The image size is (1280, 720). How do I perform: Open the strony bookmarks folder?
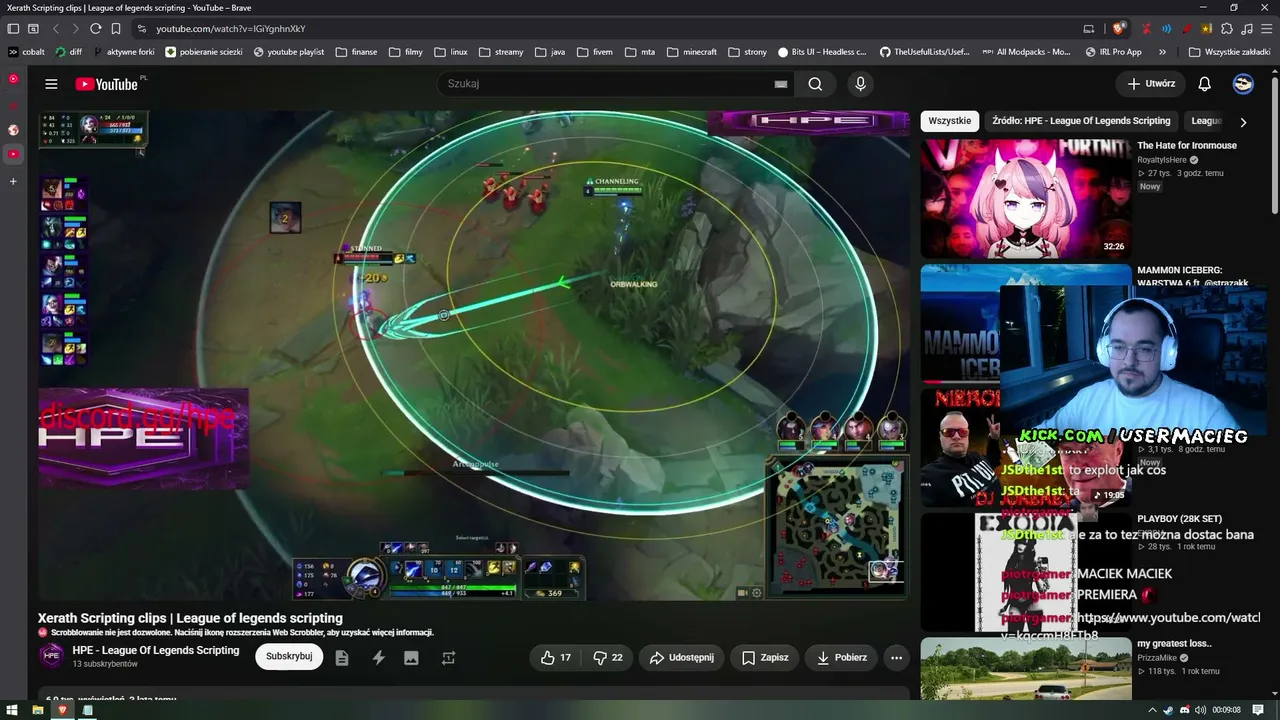pos(748,52)
